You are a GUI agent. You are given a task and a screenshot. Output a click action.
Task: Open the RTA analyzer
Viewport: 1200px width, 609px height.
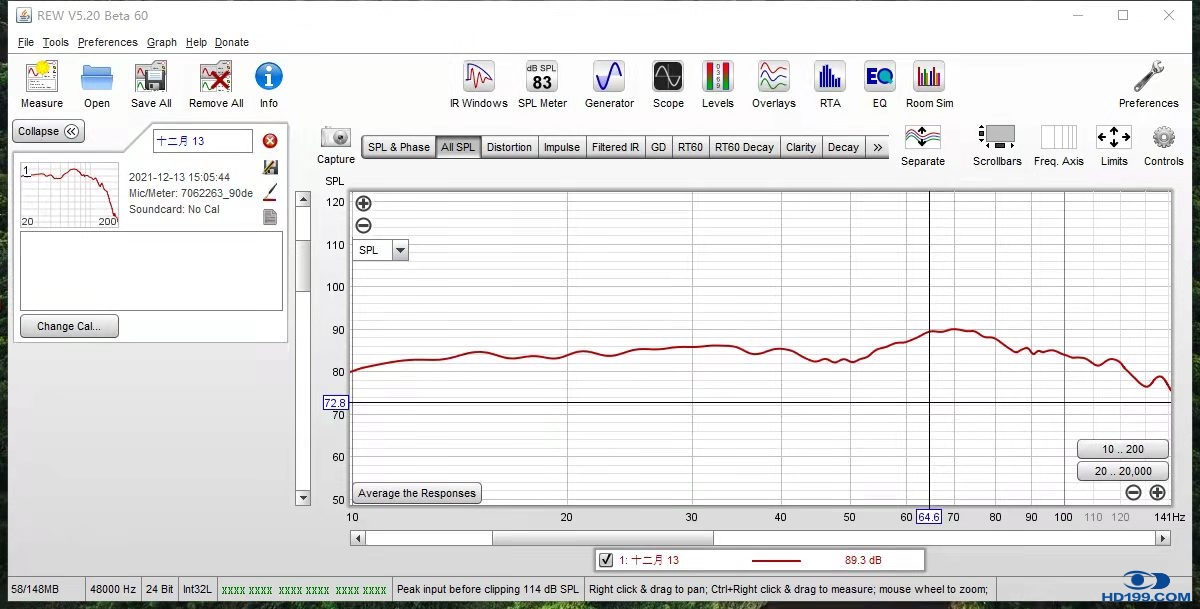[x=829, y=78]
